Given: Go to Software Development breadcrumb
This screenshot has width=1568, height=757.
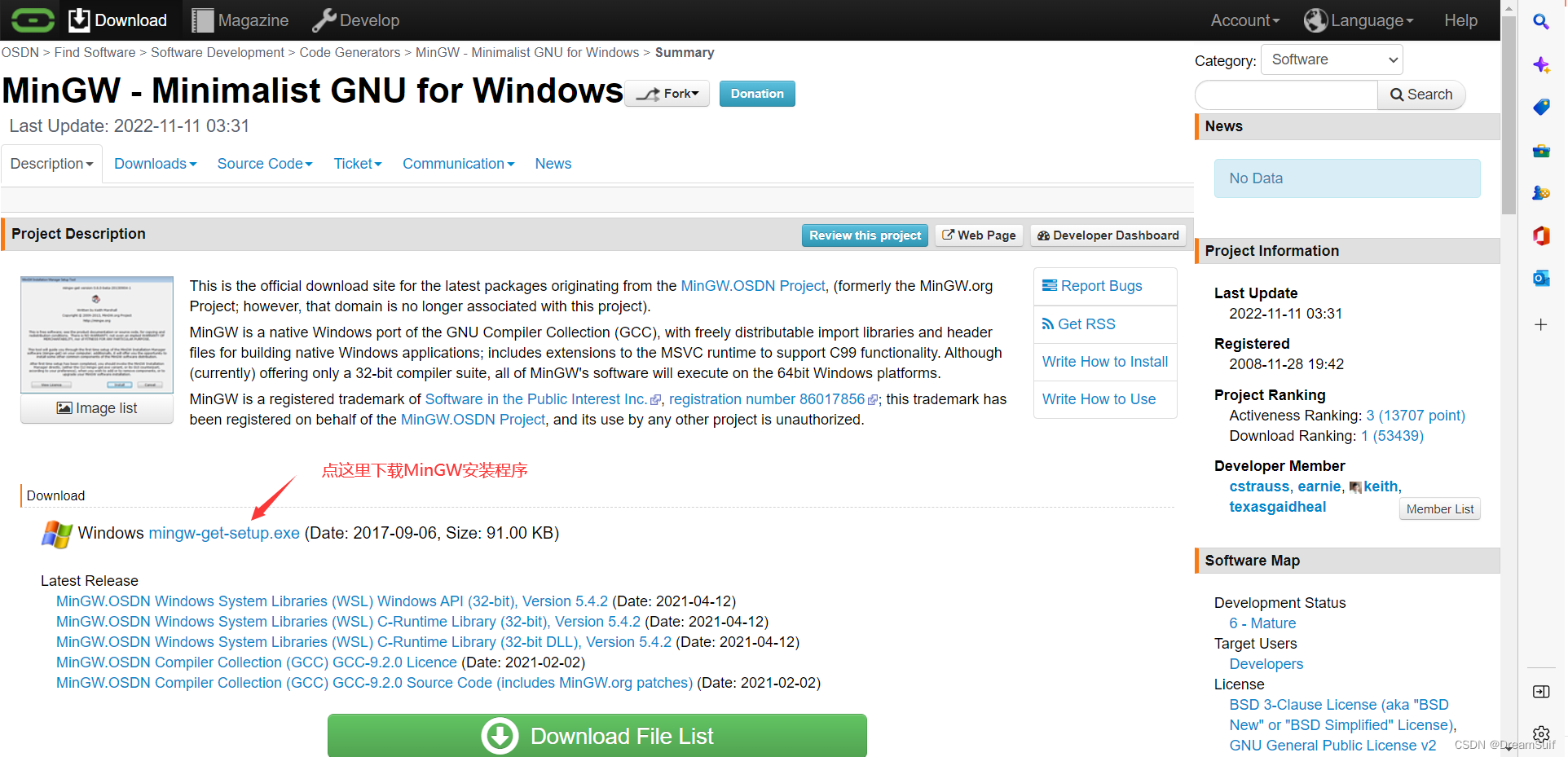Looking at the screenshot, I should pos(218,52).
